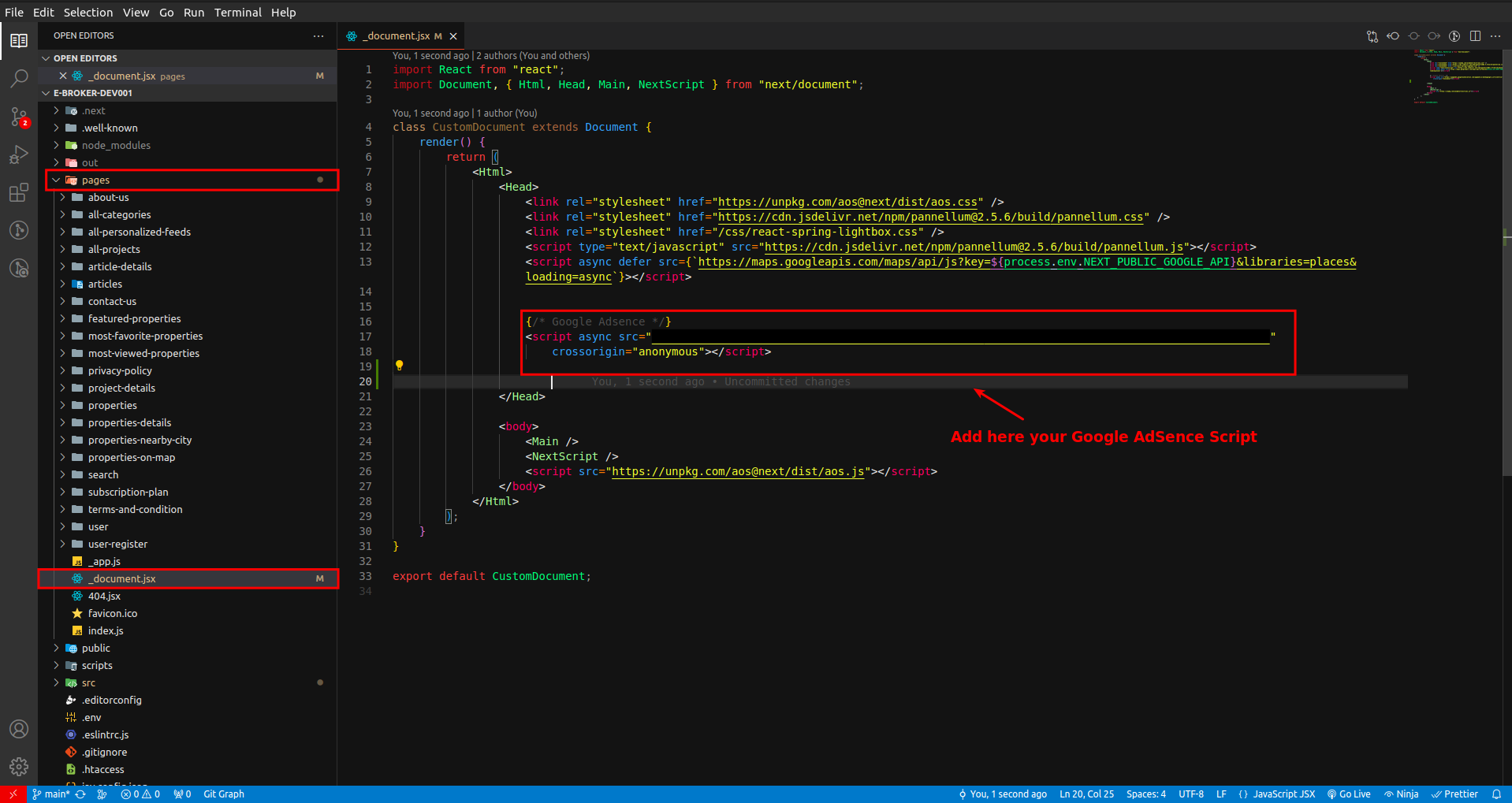Open the View menu
The width and height of the screenshot is (1512, 803).
pyautogui.click(x=136, y=13)
